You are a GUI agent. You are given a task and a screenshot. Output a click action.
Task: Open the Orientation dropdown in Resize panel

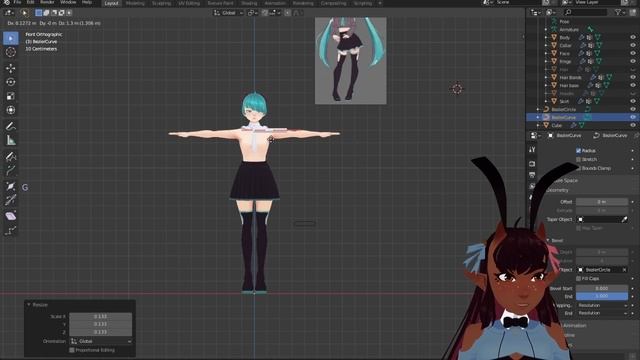pyautogui.click(x=101, y=341)
